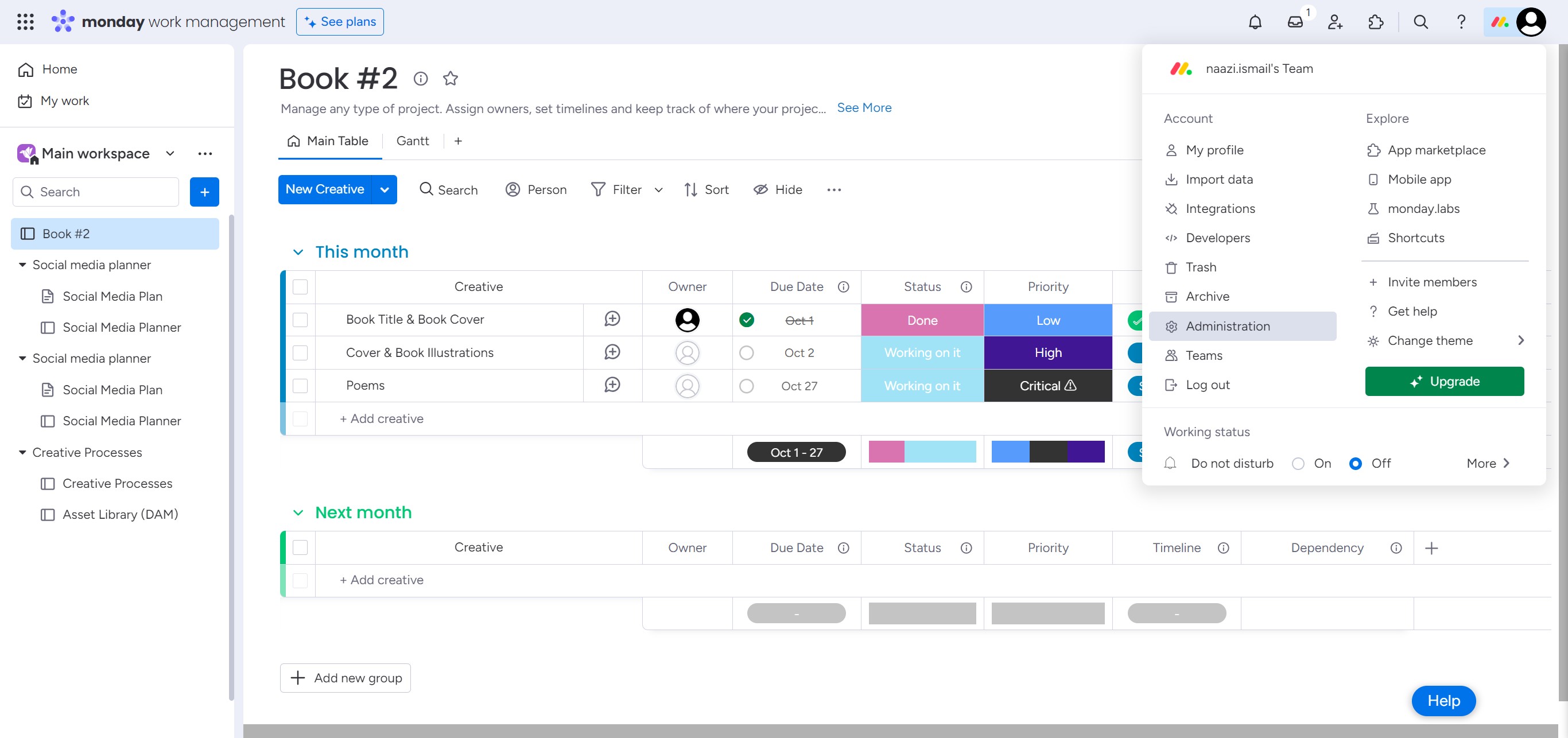Switch to the Gantt tab
The height and width of the screenshot is (738, 1568).
[412, 141]
